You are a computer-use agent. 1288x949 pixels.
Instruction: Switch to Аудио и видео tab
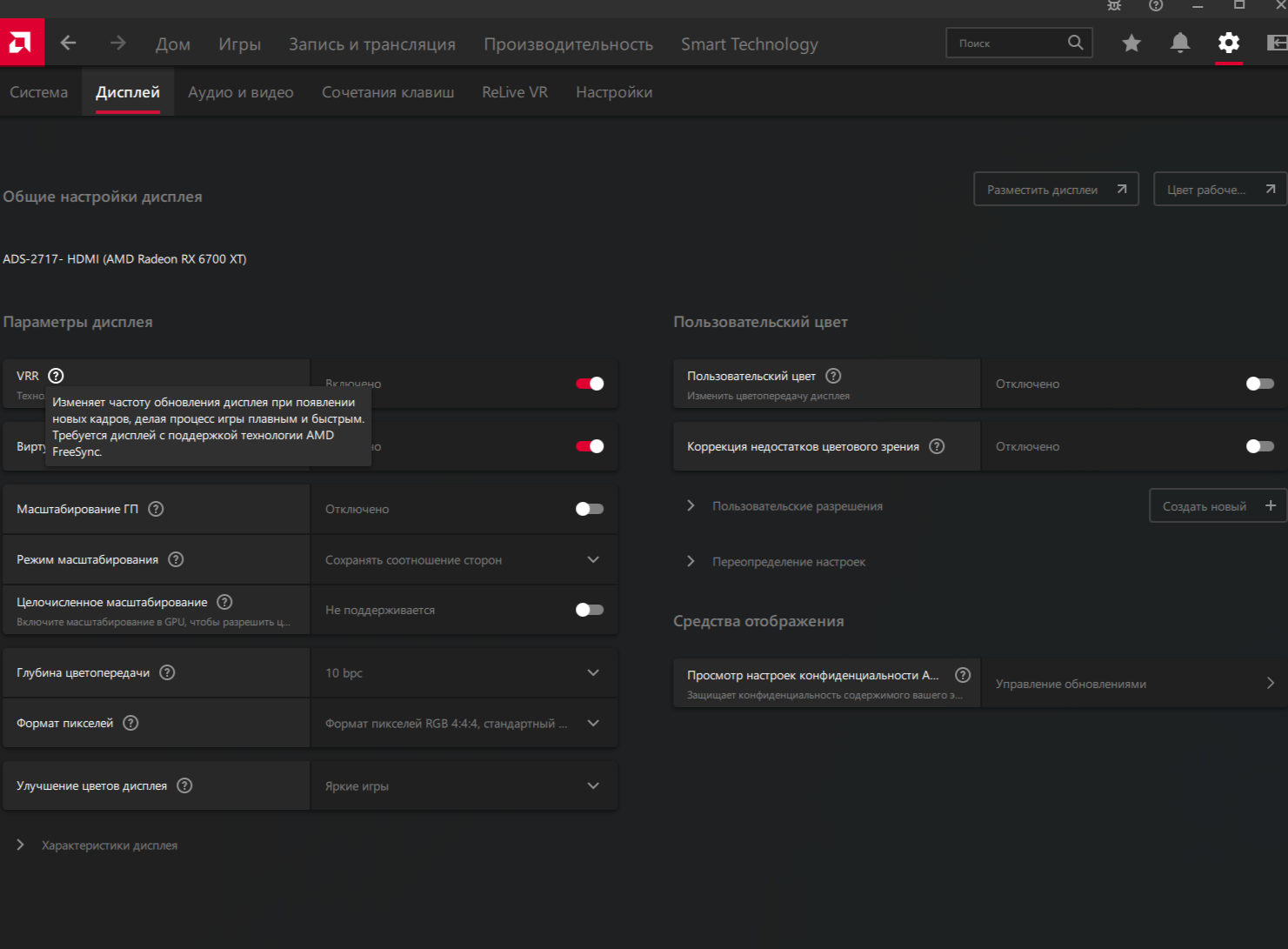pyautogui.click(x=240, y=92)
